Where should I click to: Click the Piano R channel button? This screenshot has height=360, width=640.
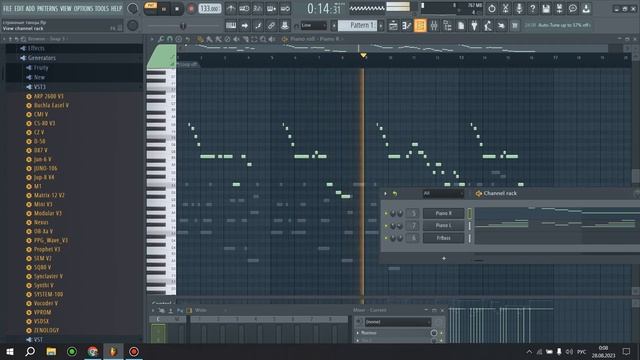pos(443,213)
